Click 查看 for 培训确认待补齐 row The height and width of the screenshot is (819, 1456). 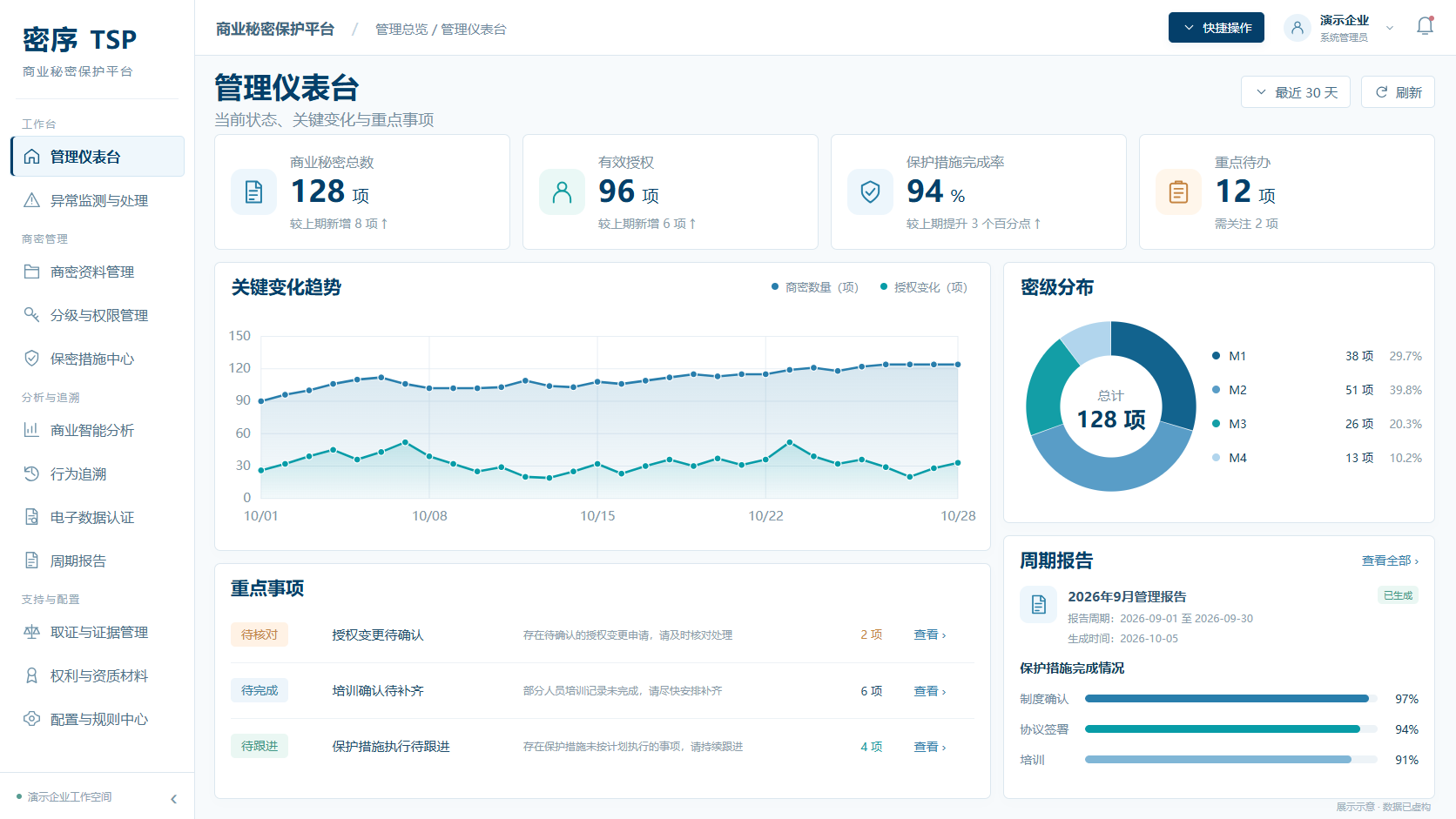929,690
